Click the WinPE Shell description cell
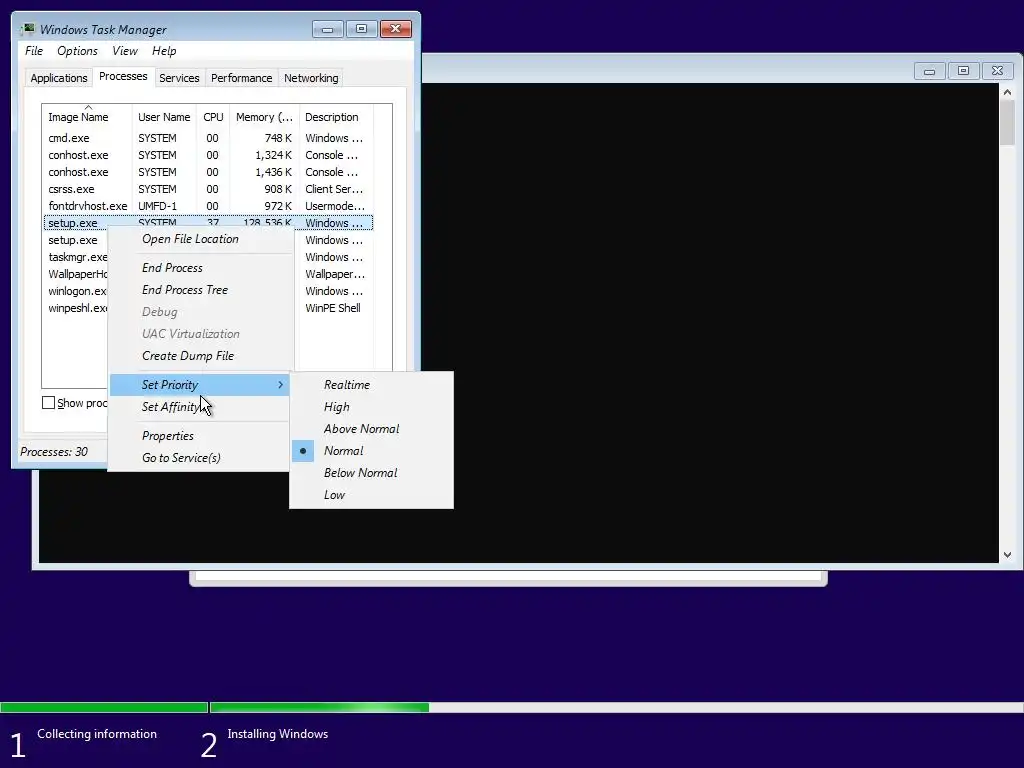This screenshot has width=1024, height=768. click(x=332, y=308)
